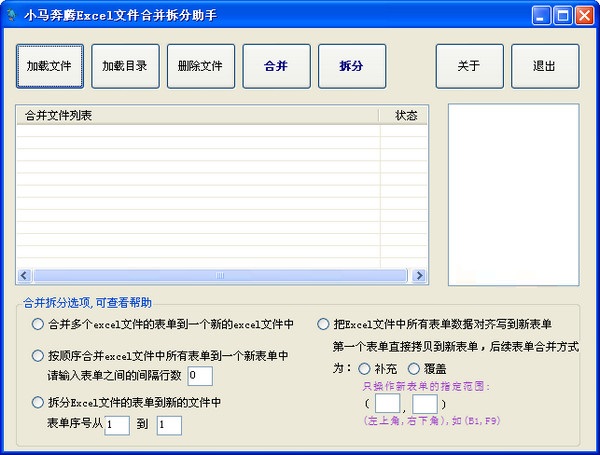The height and width of the screenshot is (455, 600).
Task: Click the 表单序号从 start number field
Action: click(117, 425)
